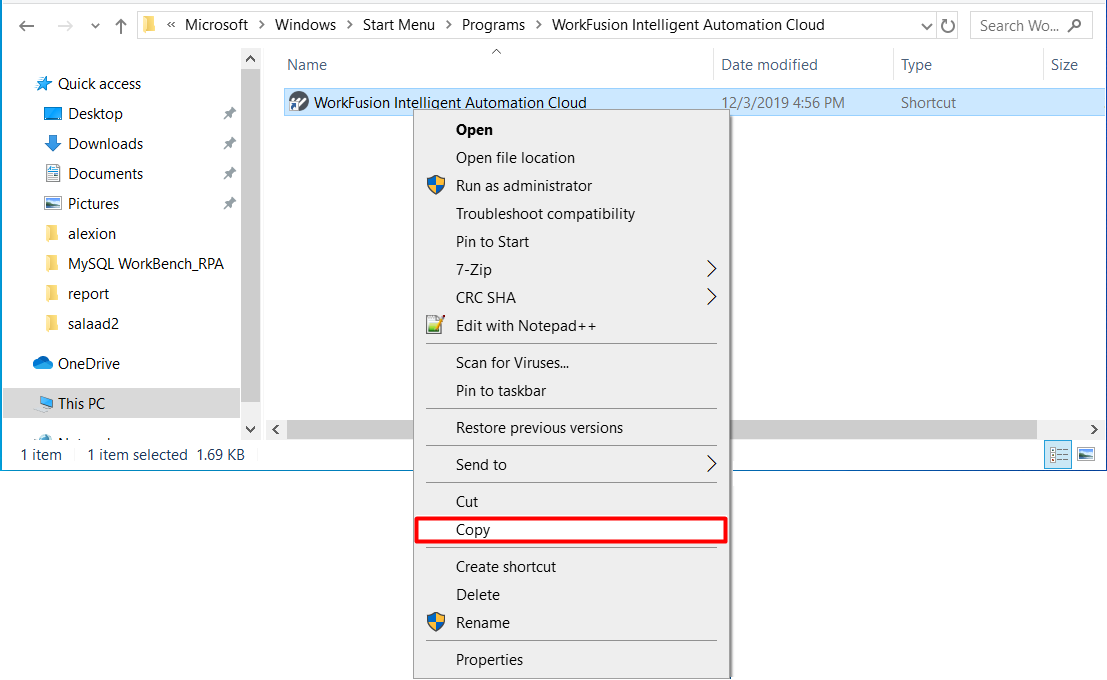1107x680 pixels.
Task: Click the pin icon beside Desktop
Action: pos(229,113)
